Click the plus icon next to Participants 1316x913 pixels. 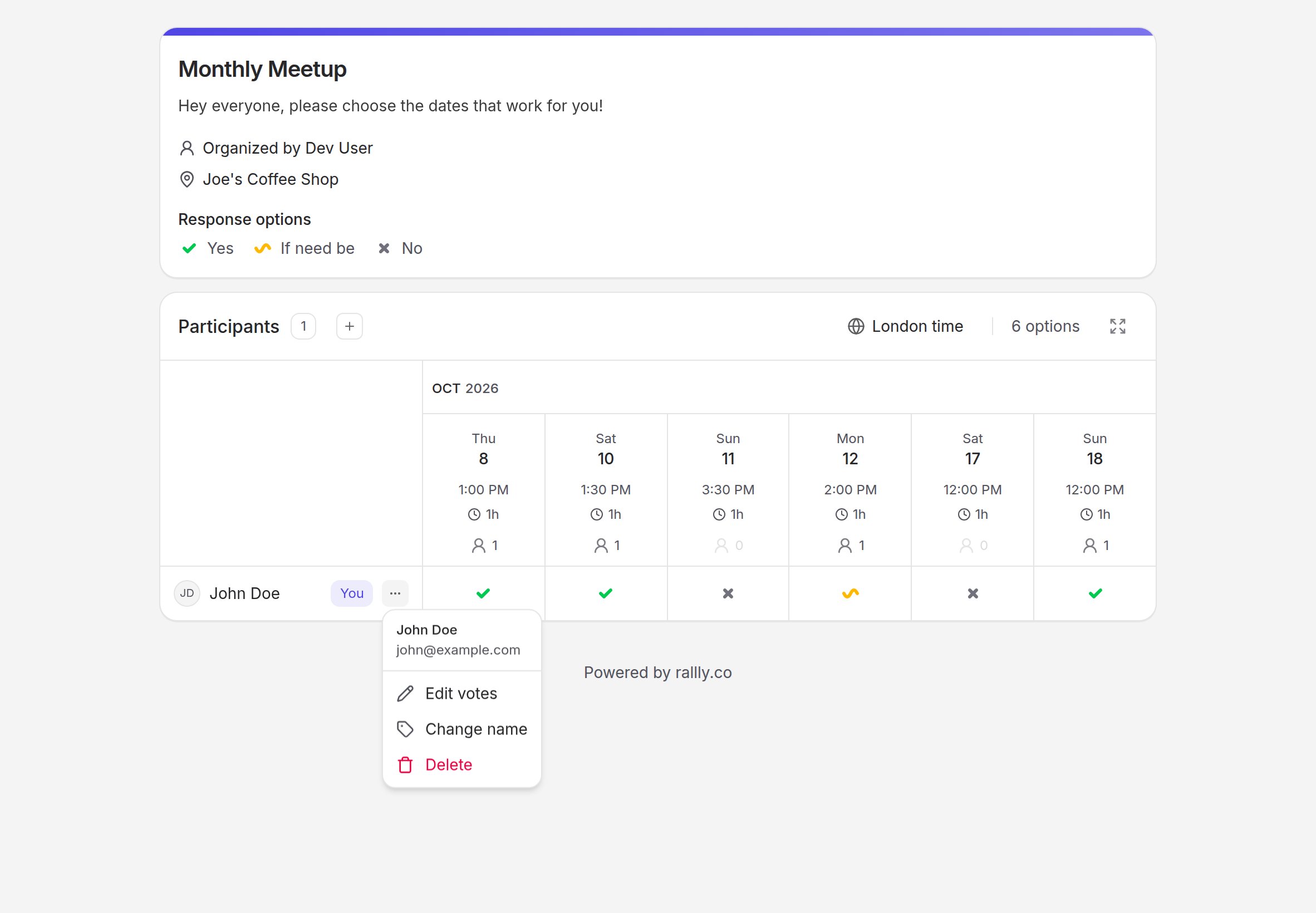click(x=349, y=326)
